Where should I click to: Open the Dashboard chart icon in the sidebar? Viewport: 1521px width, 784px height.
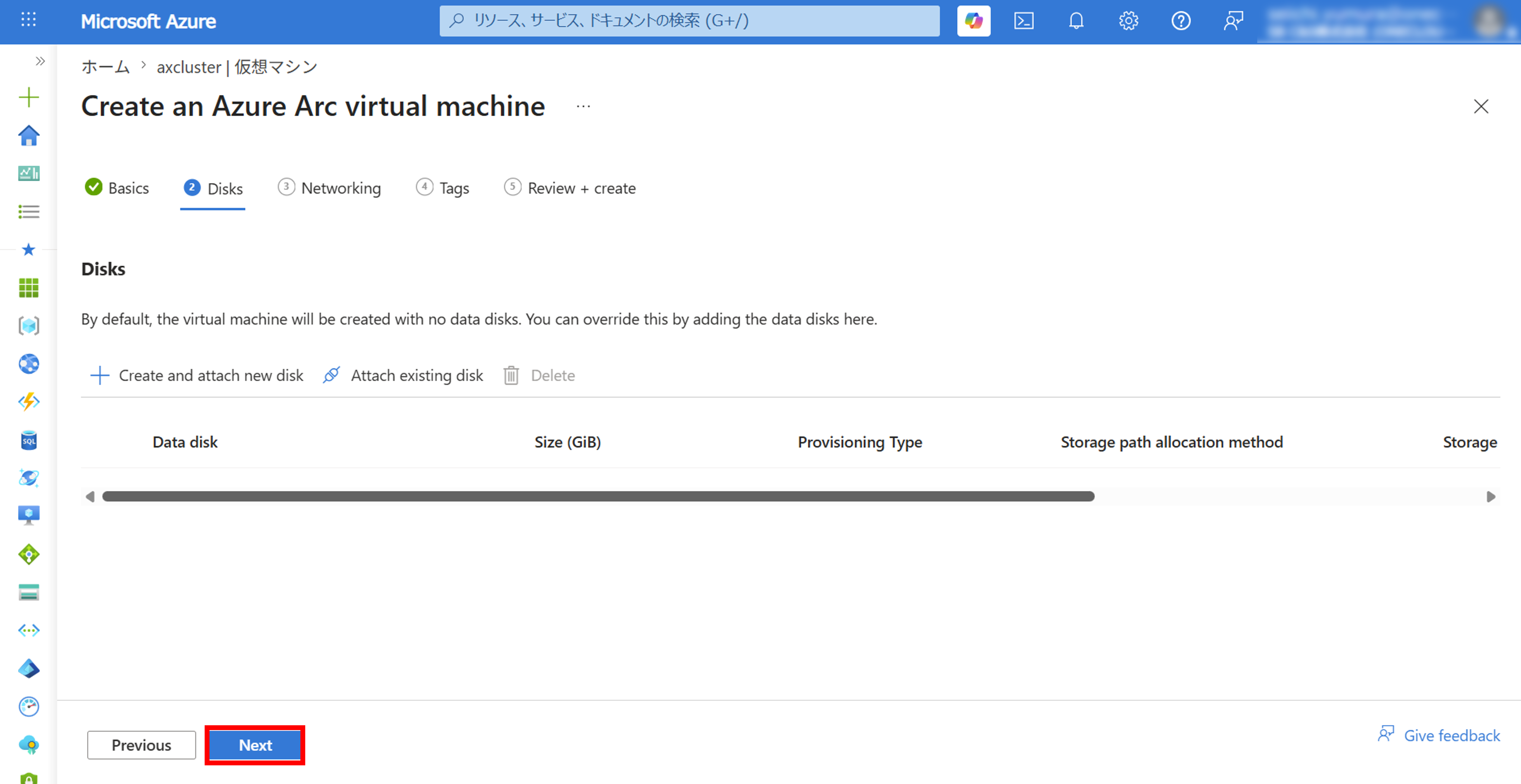coord(28,173)
